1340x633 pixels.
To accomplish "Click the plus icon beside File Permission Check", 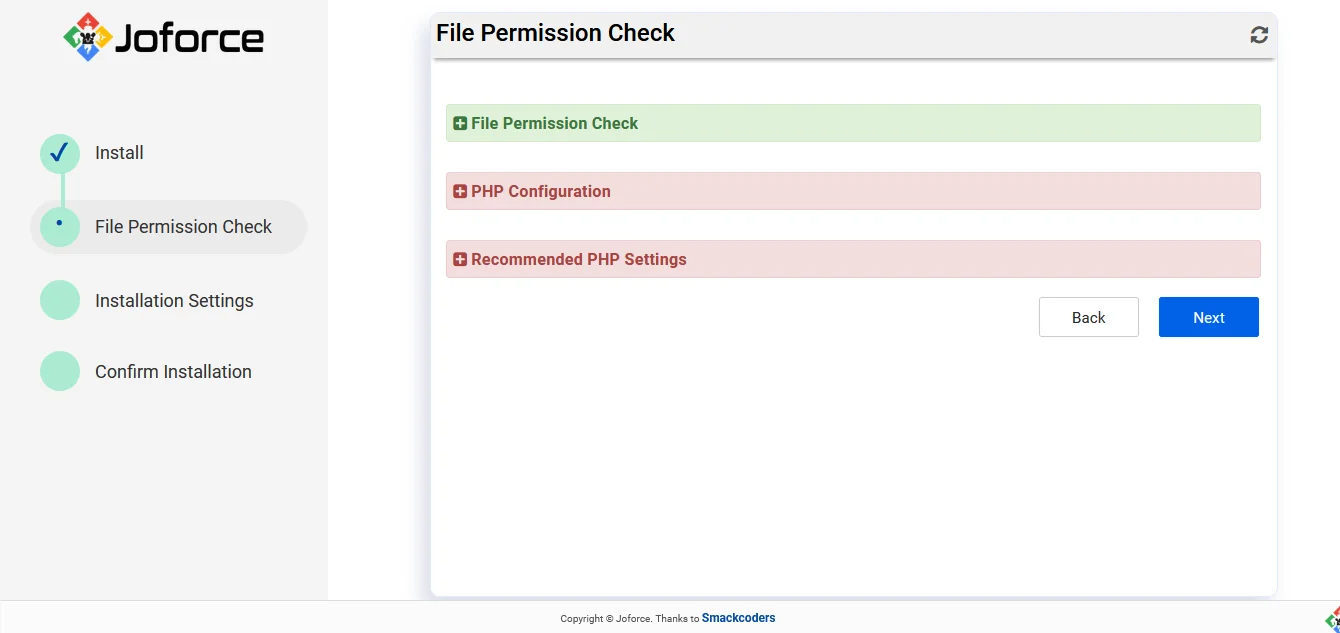I will [x=460, y=124].
